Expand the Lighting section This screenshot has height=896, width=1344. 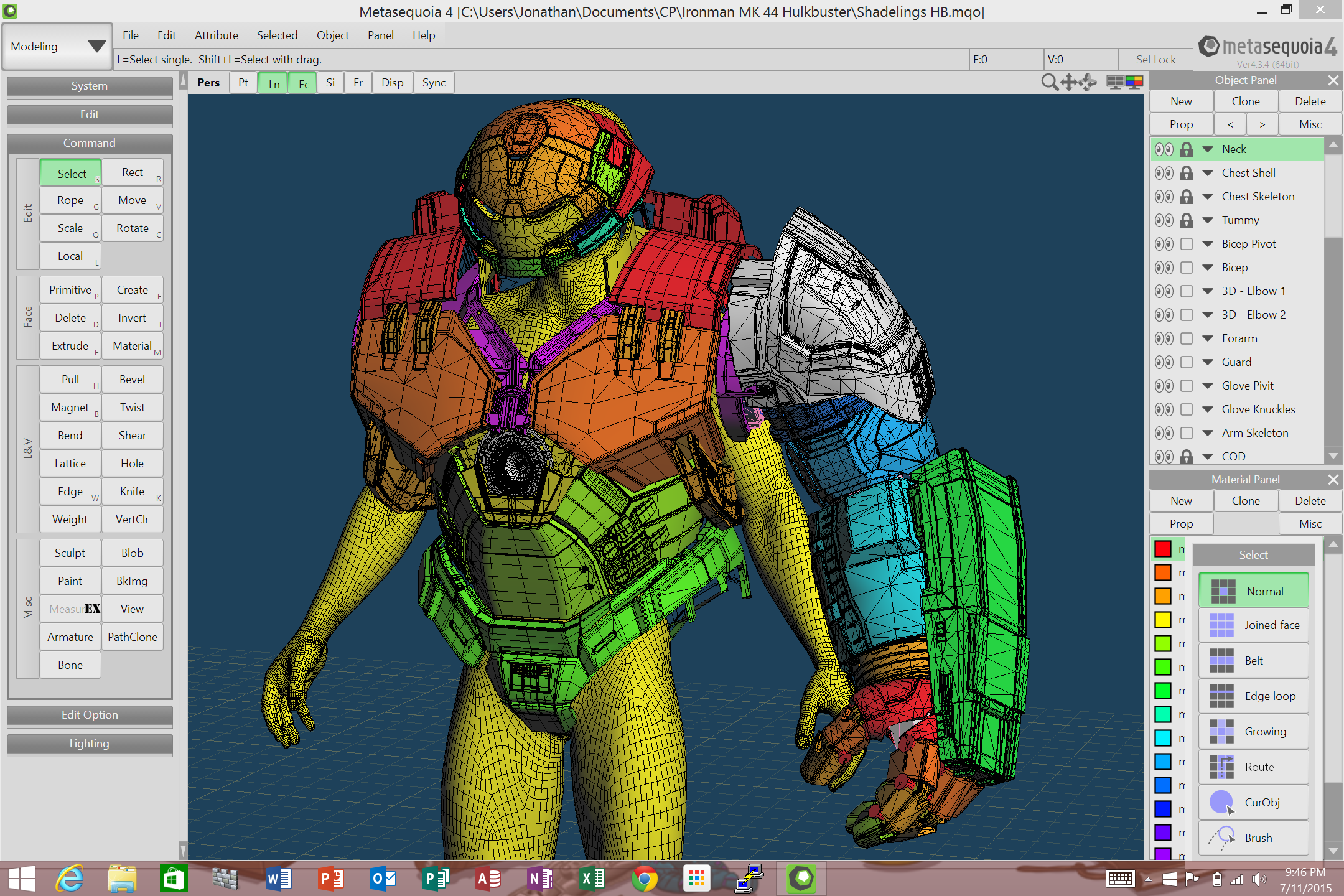(x=90, y=744)
